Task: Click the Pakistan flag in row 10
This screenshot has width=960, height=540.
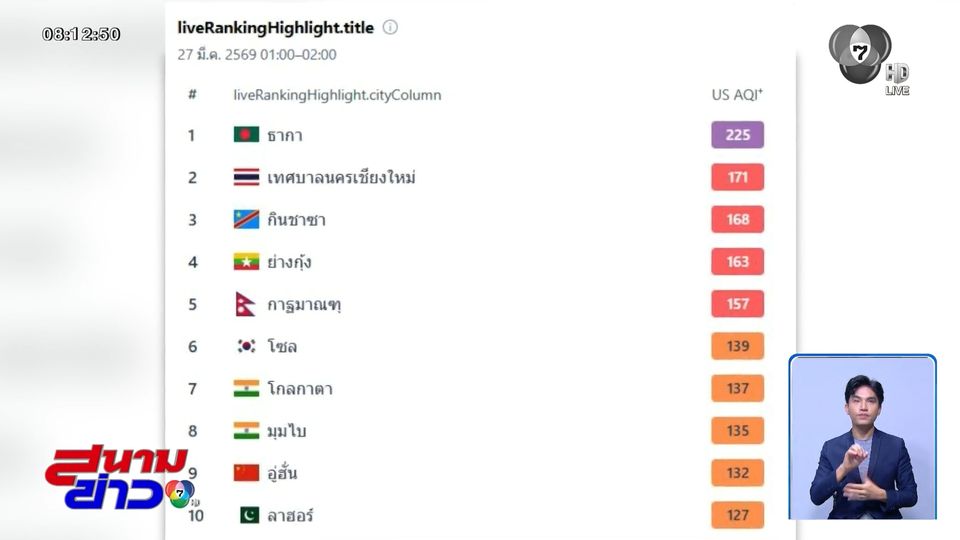Action: pyautogui.click(x=249, y=515)
